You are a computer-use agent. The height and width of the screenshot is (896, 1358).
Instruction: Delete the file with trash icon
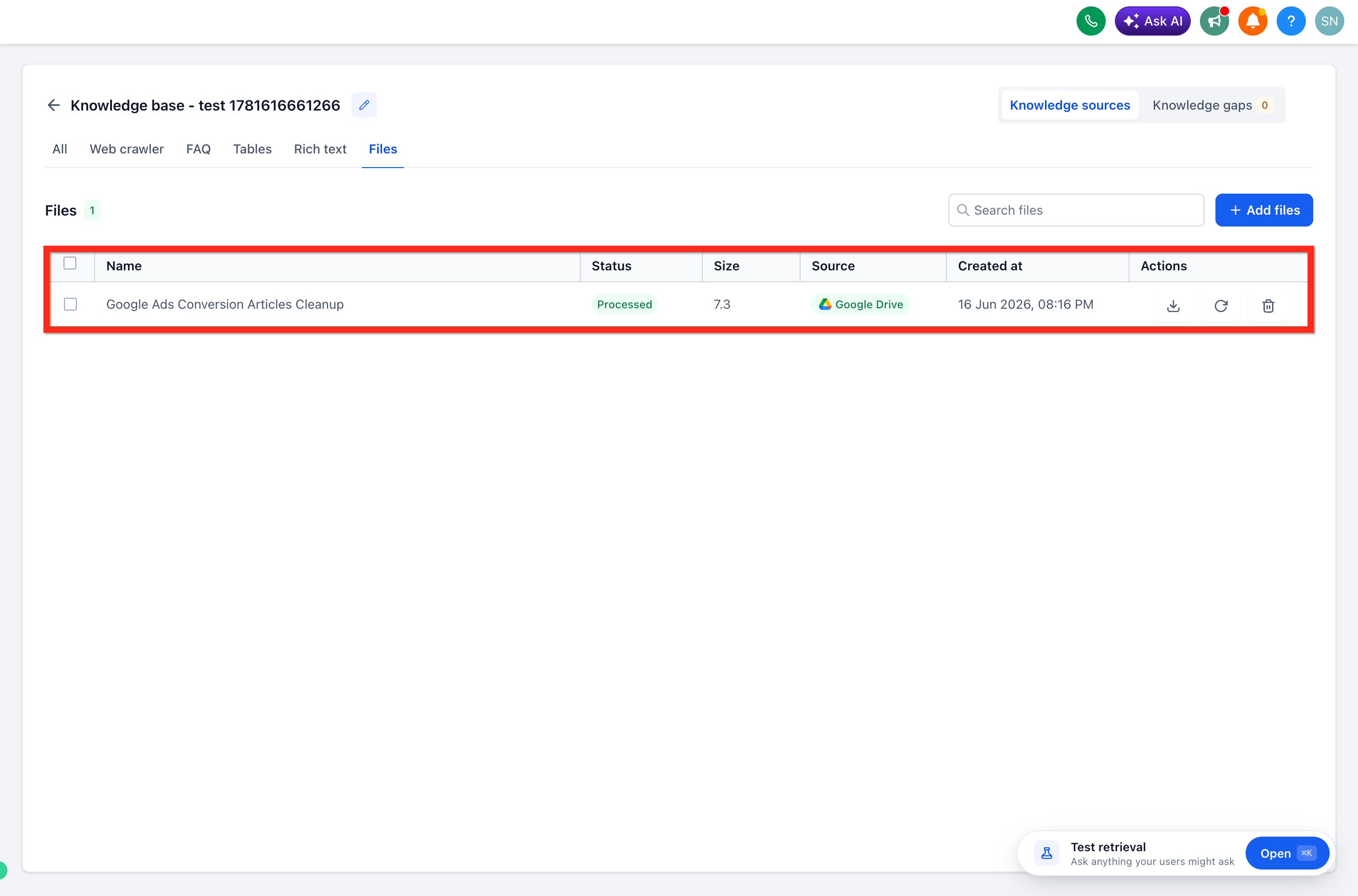(x=1268, y=306)
